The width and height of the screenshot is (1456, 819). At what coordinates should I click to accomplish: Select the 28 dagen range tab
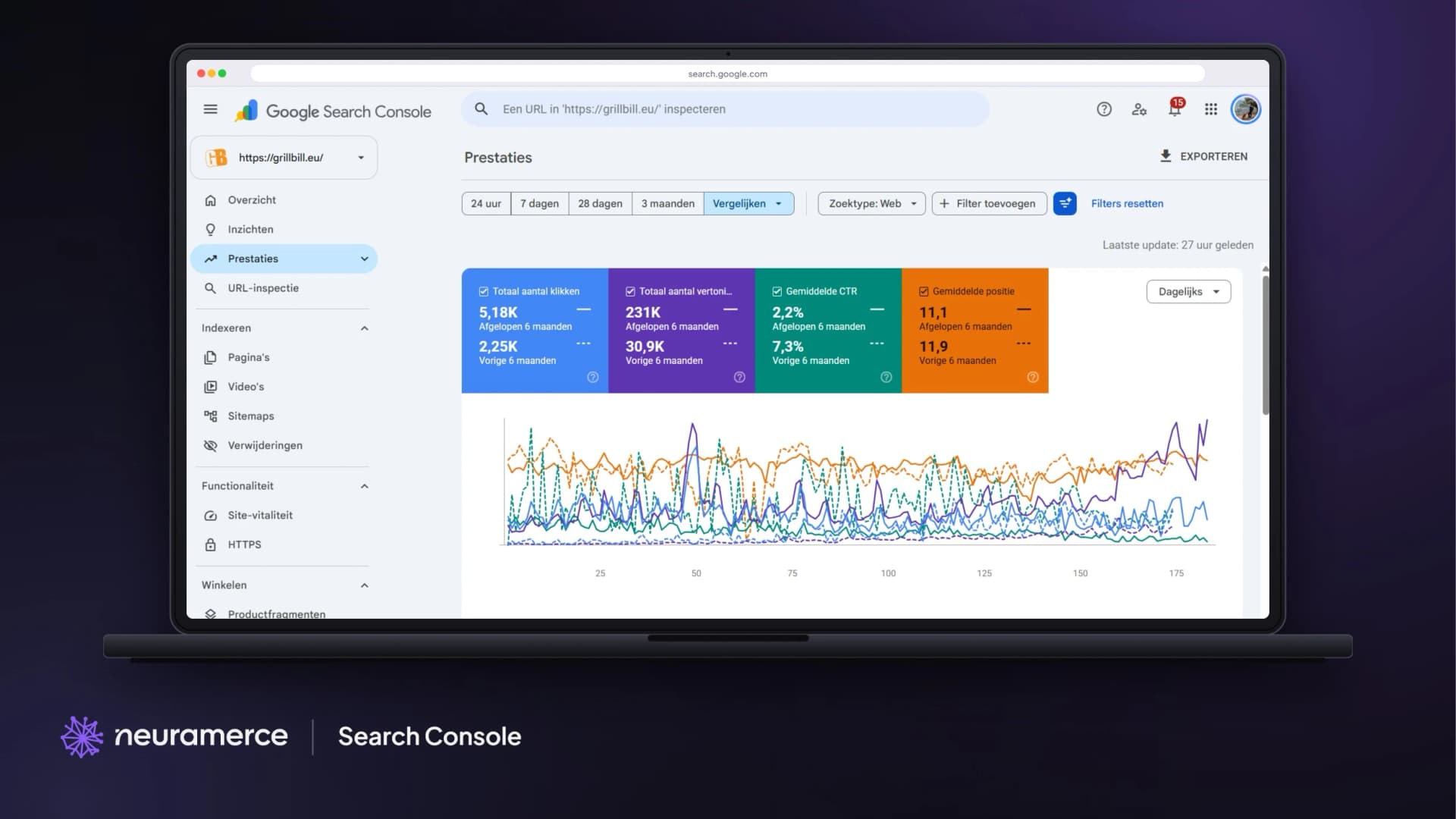point(600,203)
